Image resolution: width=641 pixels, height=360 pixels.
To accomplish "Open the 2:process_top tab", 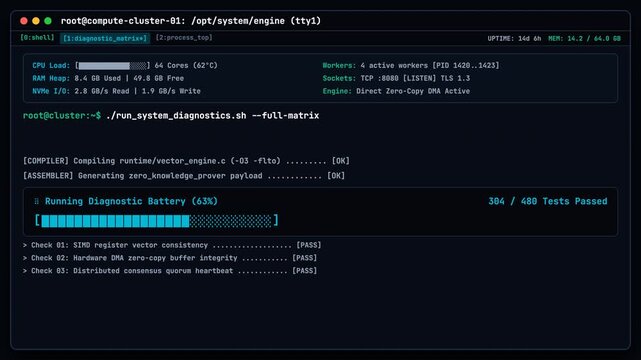I will pyautogui.click(x=184, y=38).
